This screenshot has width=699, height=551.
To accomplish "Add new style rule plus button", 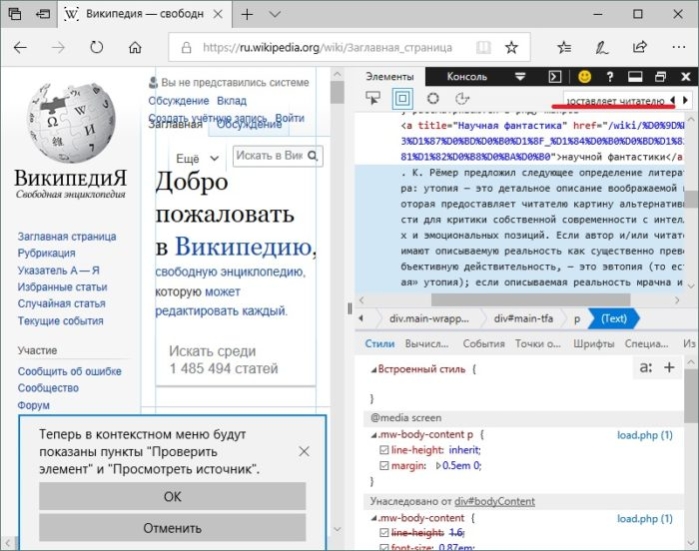I will pyautogui.click(x=669, y=367).
